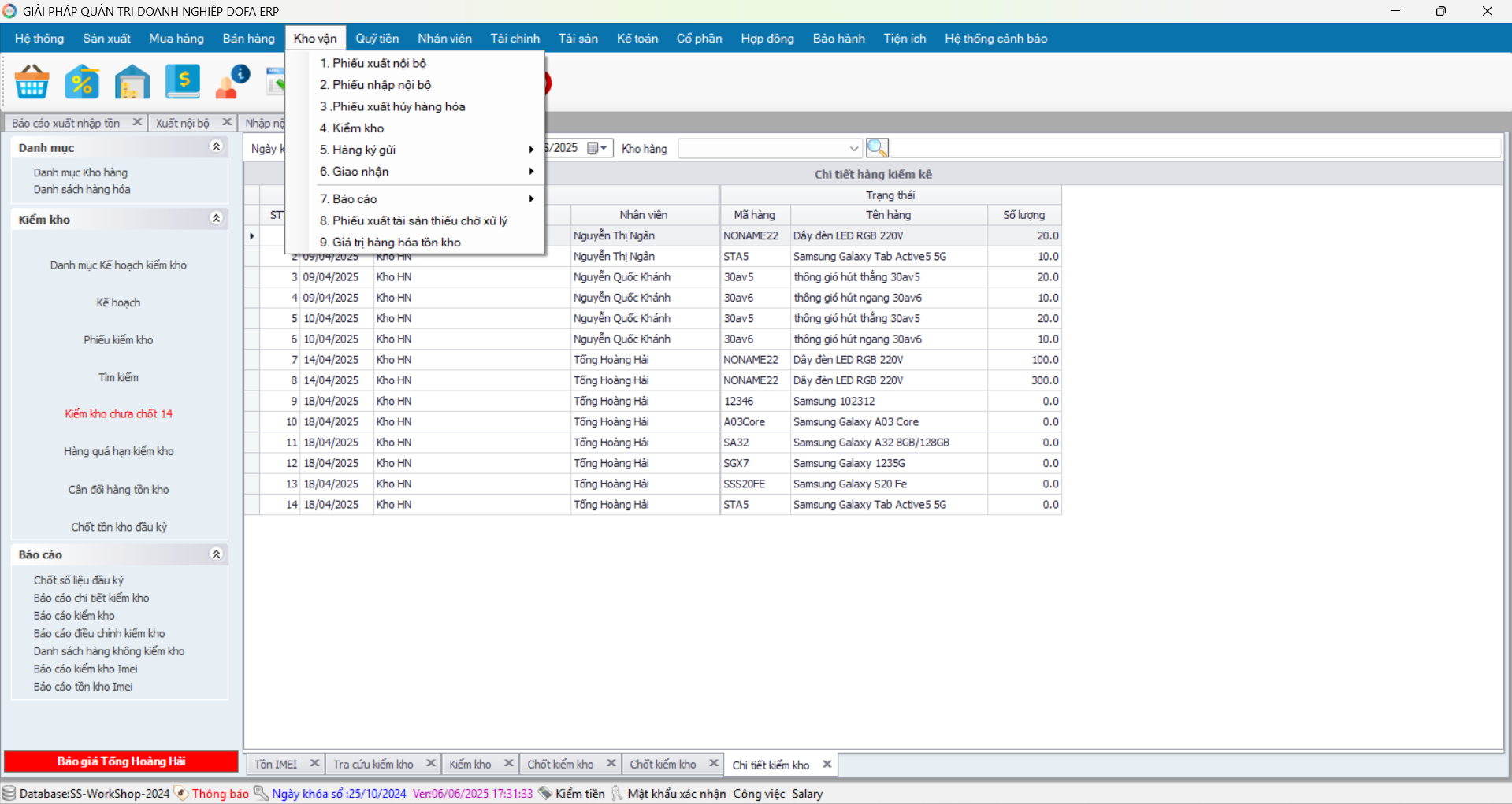This screenshot has width=1512, height=804.
Task: Click the Mã hàng column header
Action: pyautogui.click(x=755, y=215)
